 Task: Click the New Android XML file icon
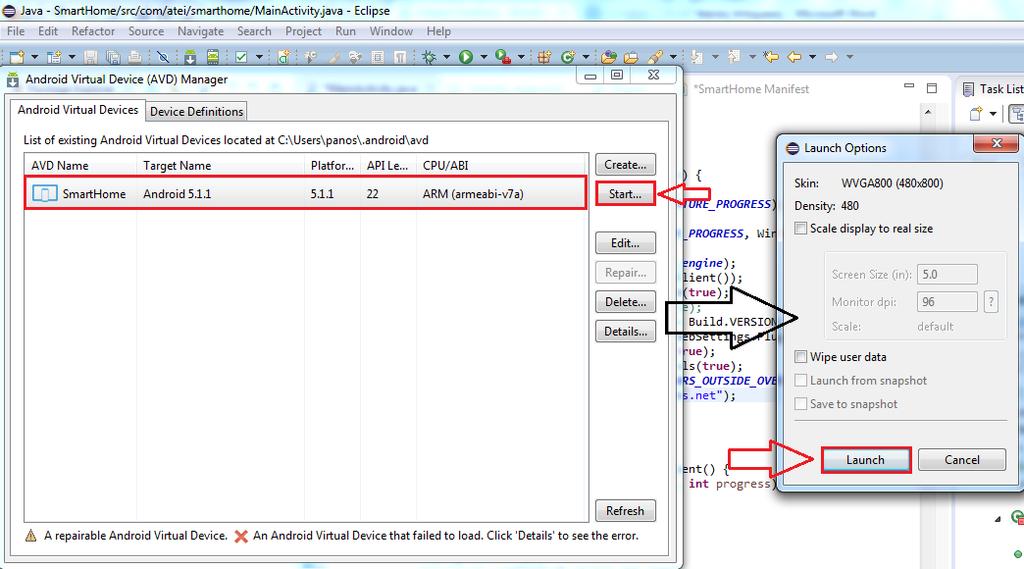pos(283,57)
